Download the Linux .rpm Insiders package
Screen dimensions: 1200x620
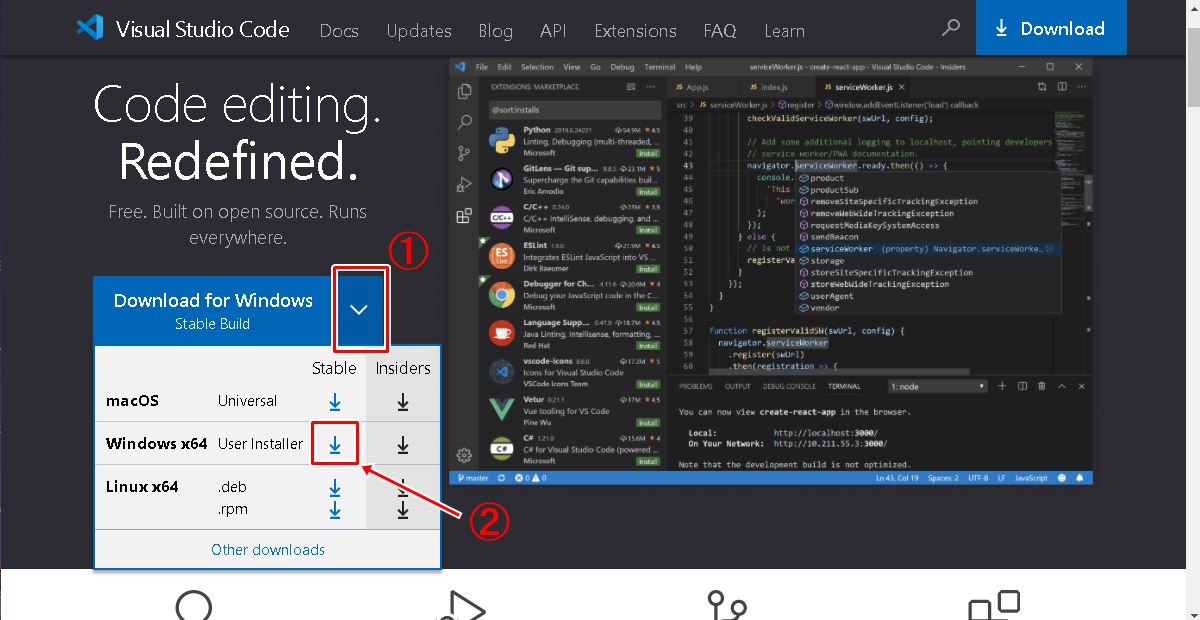tap(403, 509)
